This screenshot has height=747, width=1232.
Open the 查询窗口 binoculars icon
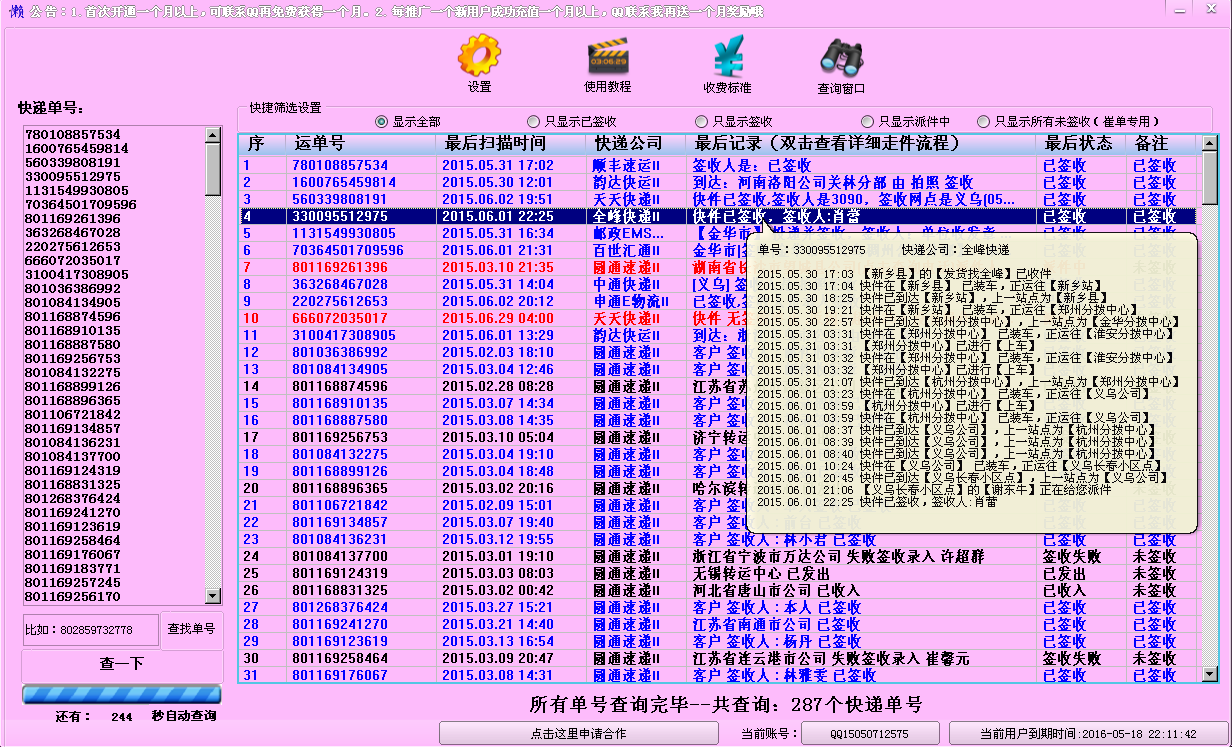coord(841,58)
